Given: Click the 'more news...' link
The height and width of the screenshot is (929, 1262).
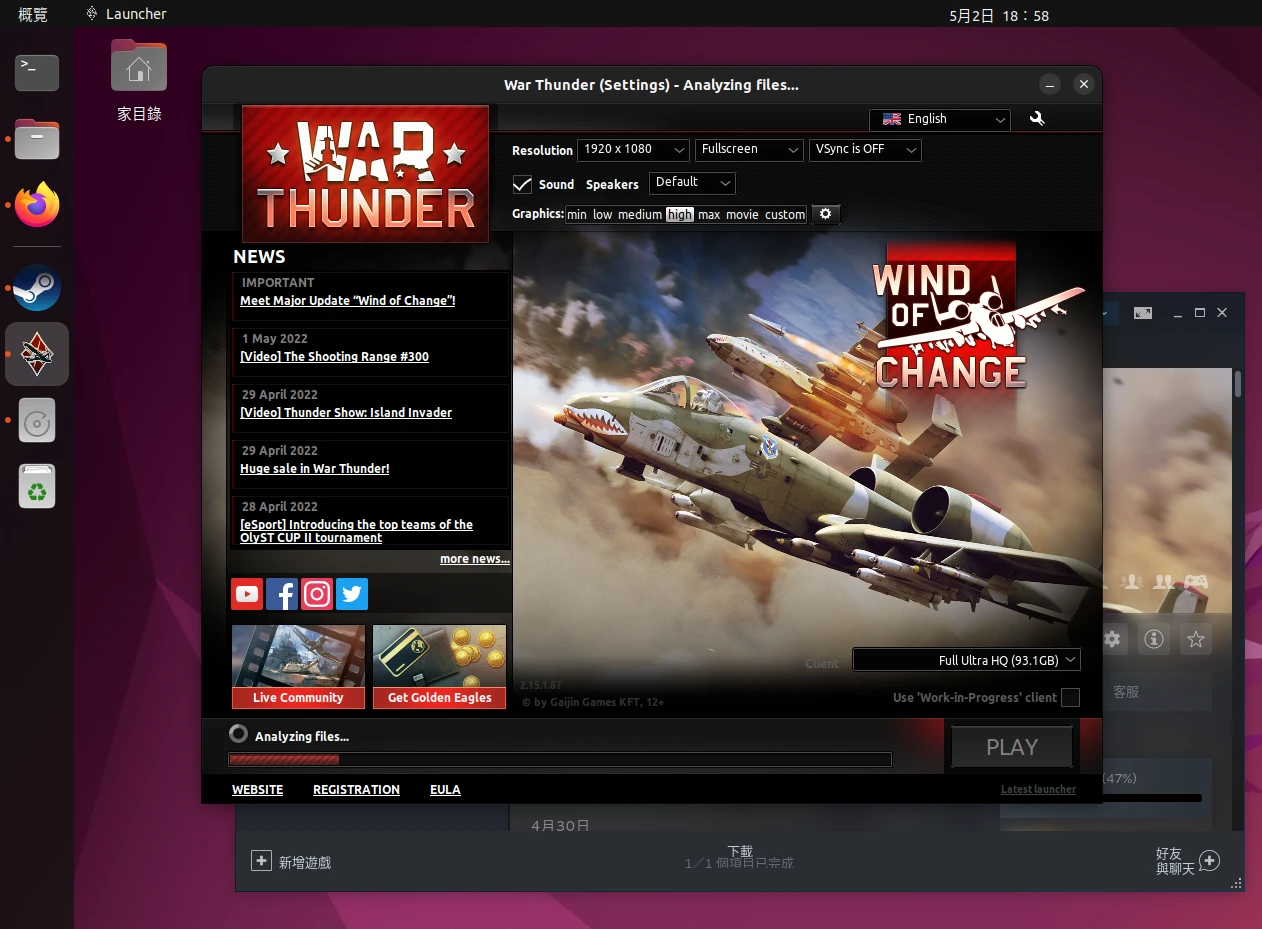Looking at the screenshot, I should pyautogui.click(x=474, y=559).
